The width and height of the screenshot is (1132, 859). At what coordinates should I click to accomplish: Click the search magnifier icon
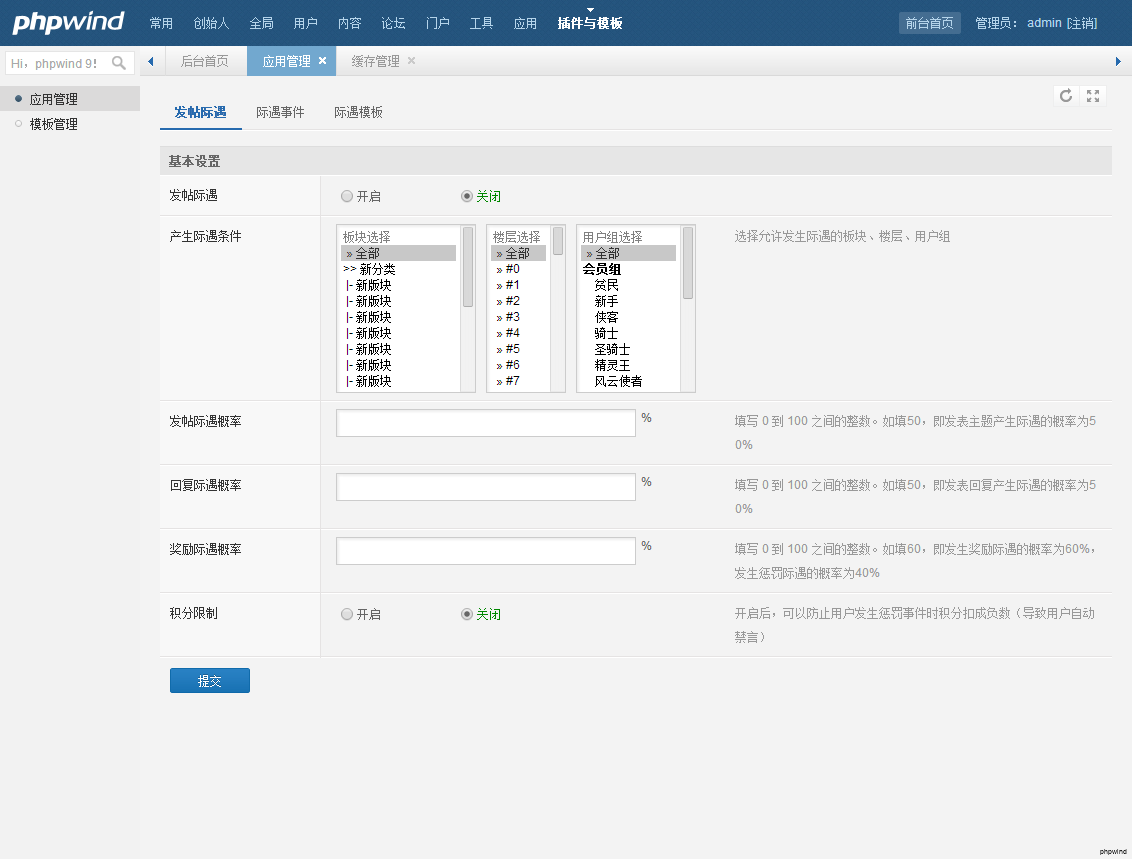click(x=119, y=63)
